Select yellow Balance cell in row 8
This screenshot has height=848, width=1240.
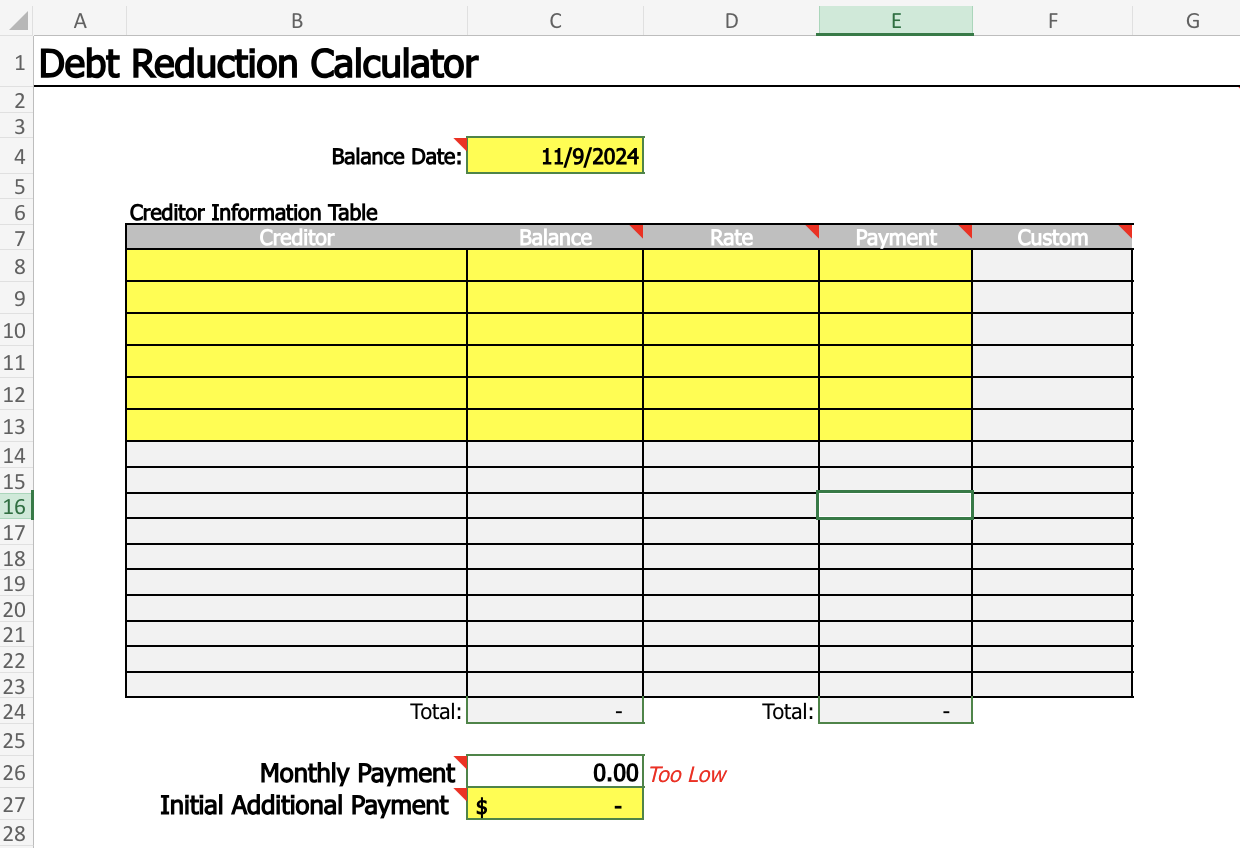click(x=555, y=265)
